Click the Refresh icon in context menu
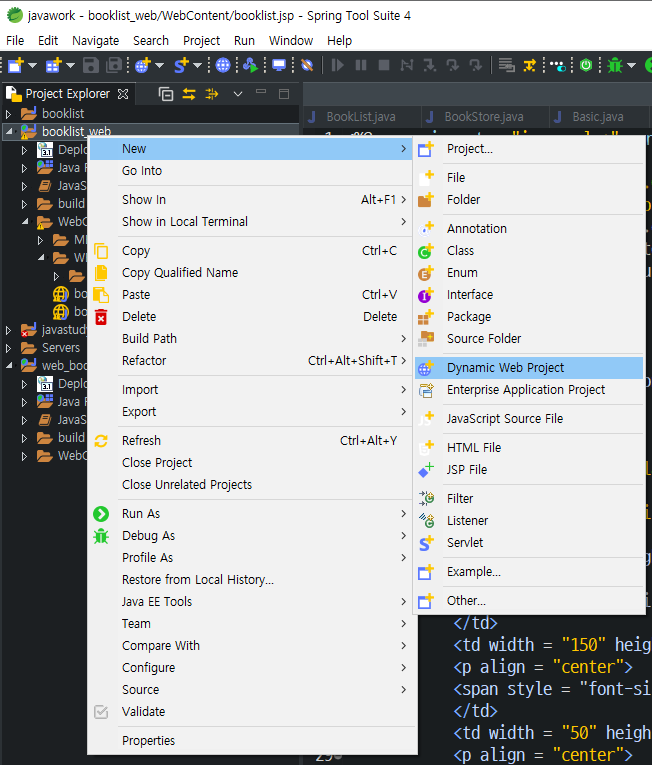This screenshot has width=652, height=765. click(x=101, y=441)
